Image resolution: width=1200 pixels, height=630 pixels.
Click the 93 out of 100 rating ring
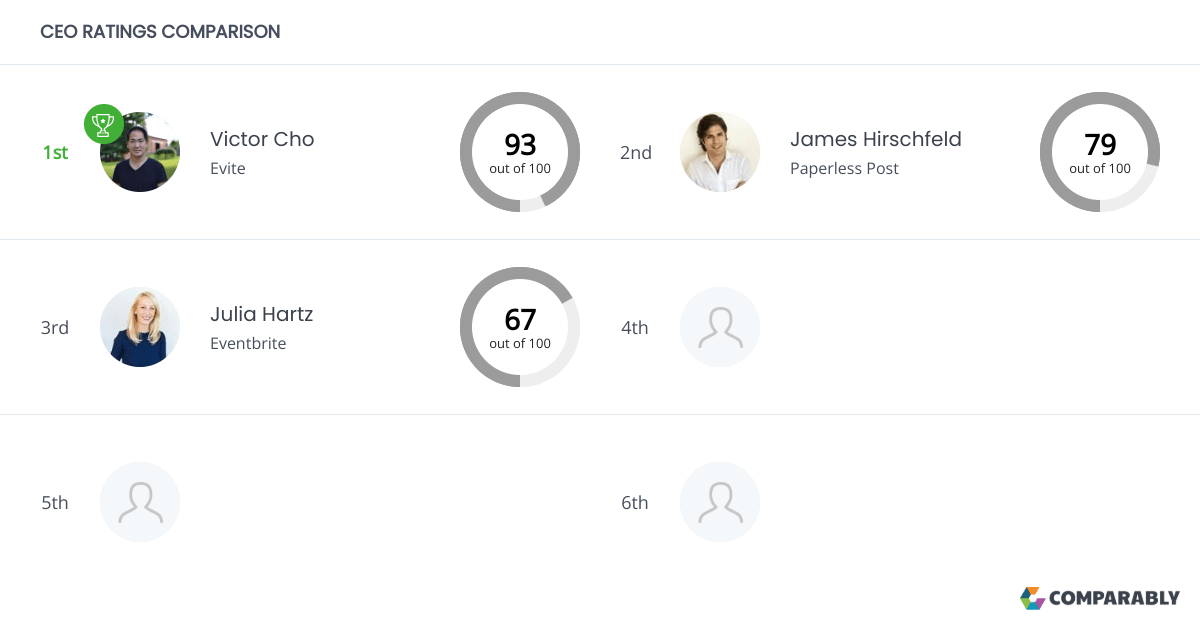click(520, 152)
